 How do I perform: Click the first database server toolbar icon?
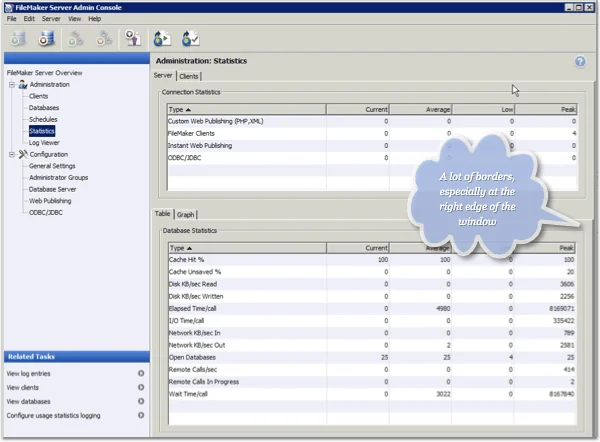18,38
